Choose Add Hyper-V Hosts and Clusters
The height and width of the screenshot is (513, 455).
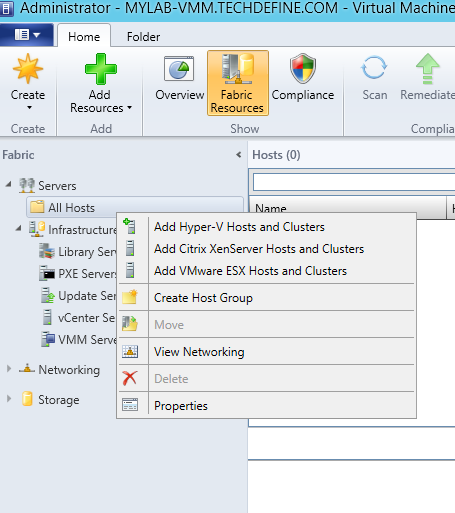coord(267,227)
